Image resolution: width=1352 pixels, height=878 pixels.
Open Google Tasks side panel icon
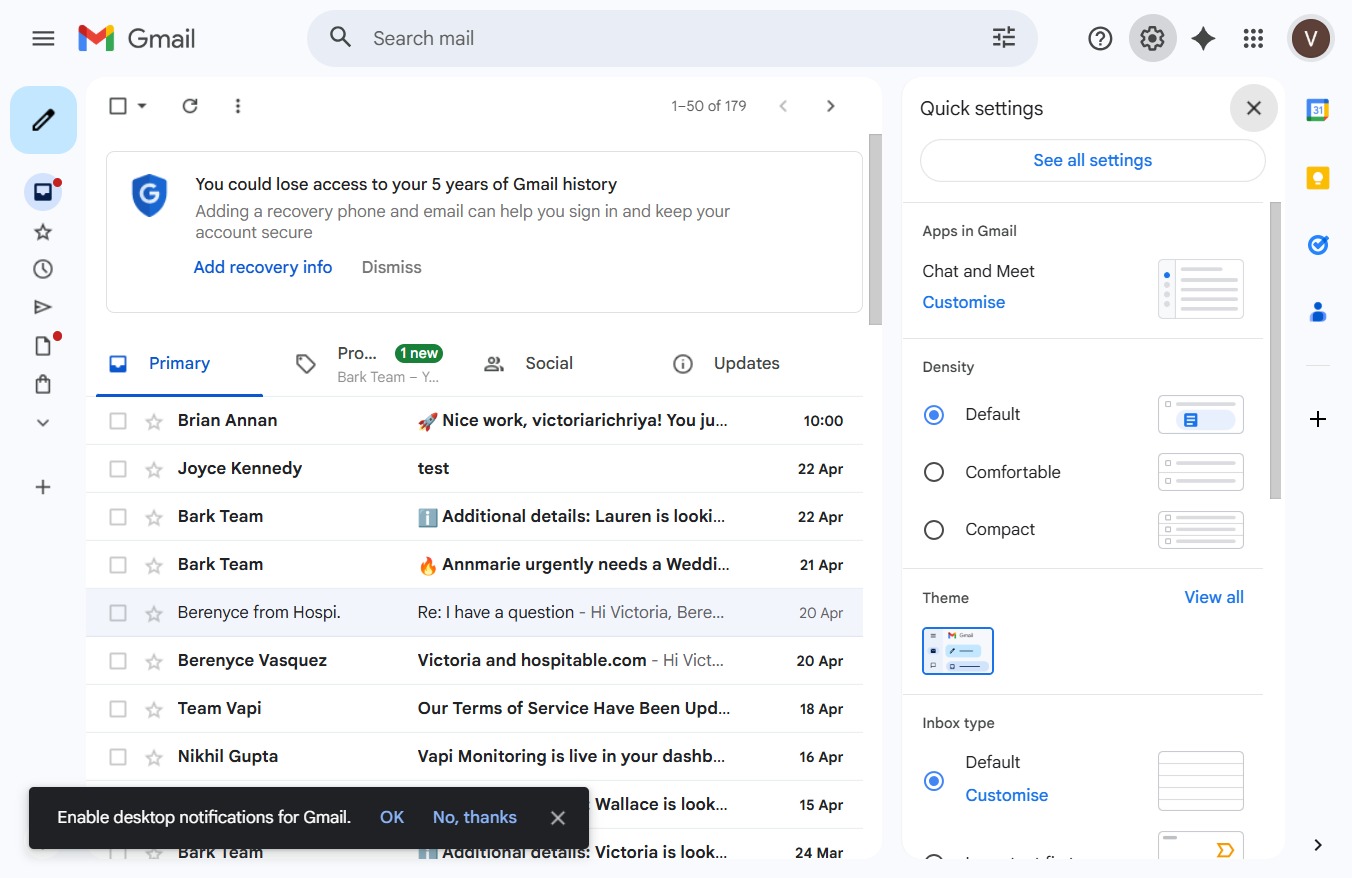pyautogui.click(x=1318, y=244)
